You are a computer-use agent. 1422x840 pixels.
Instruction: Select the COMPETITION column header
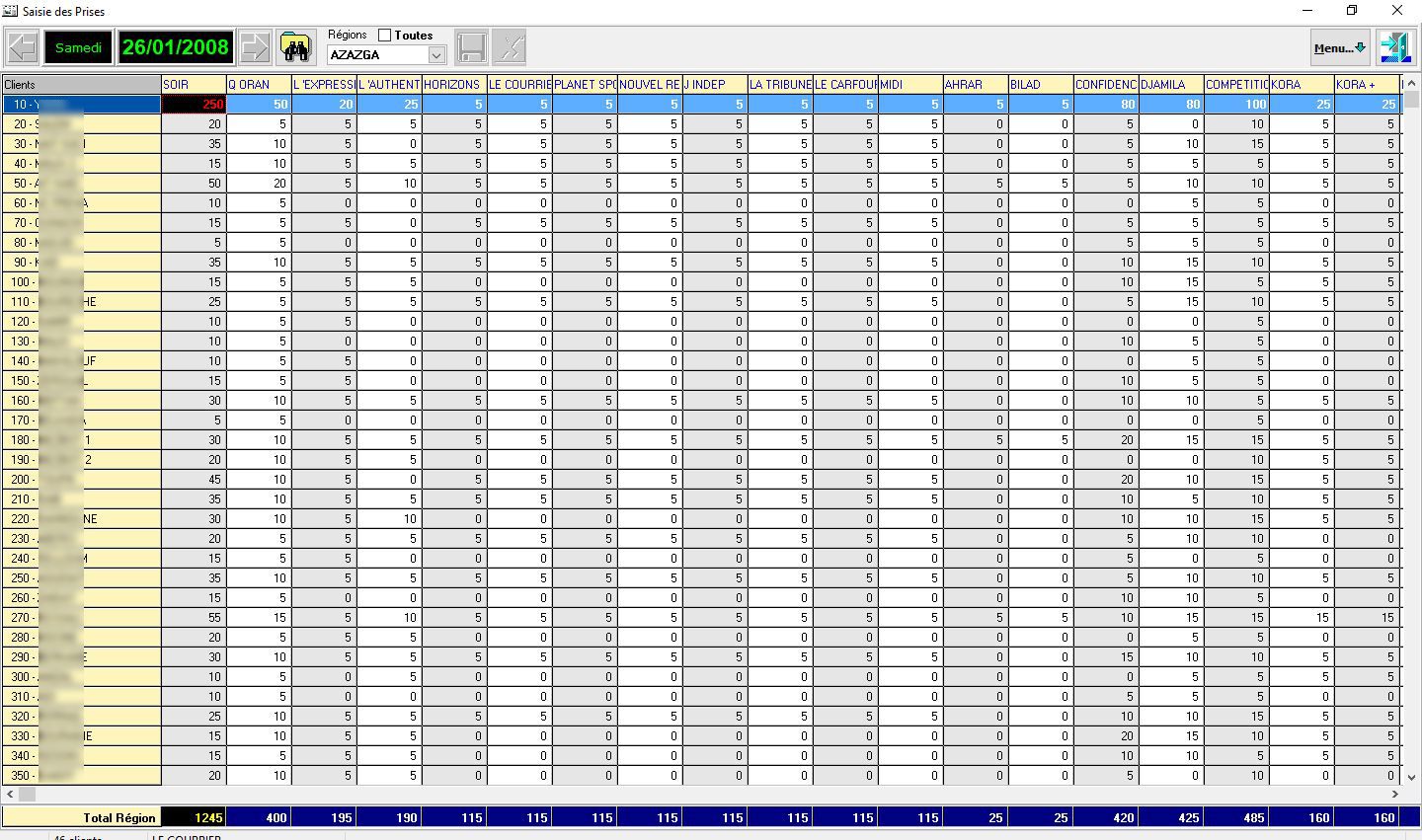(x=1236, y=85)
